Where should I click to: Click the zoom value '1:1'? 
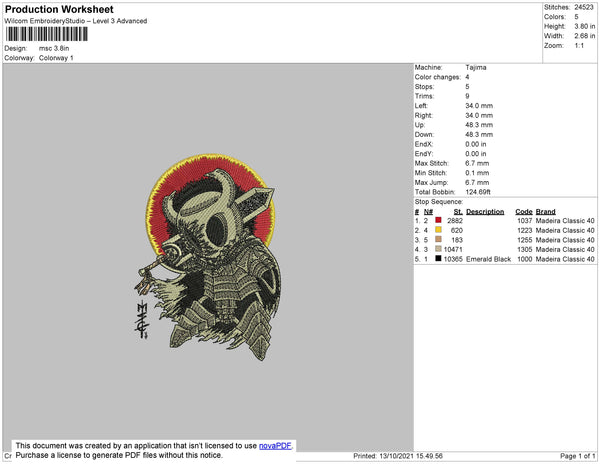click(x=579, y=46)
